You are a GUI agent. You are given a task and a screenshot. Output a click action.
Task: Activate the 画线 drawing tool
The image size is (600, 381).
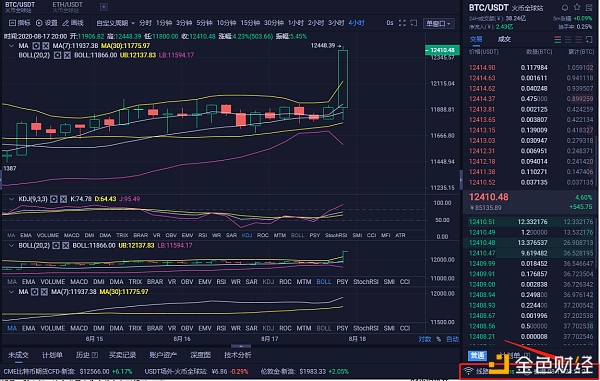(x=73, y=23)
